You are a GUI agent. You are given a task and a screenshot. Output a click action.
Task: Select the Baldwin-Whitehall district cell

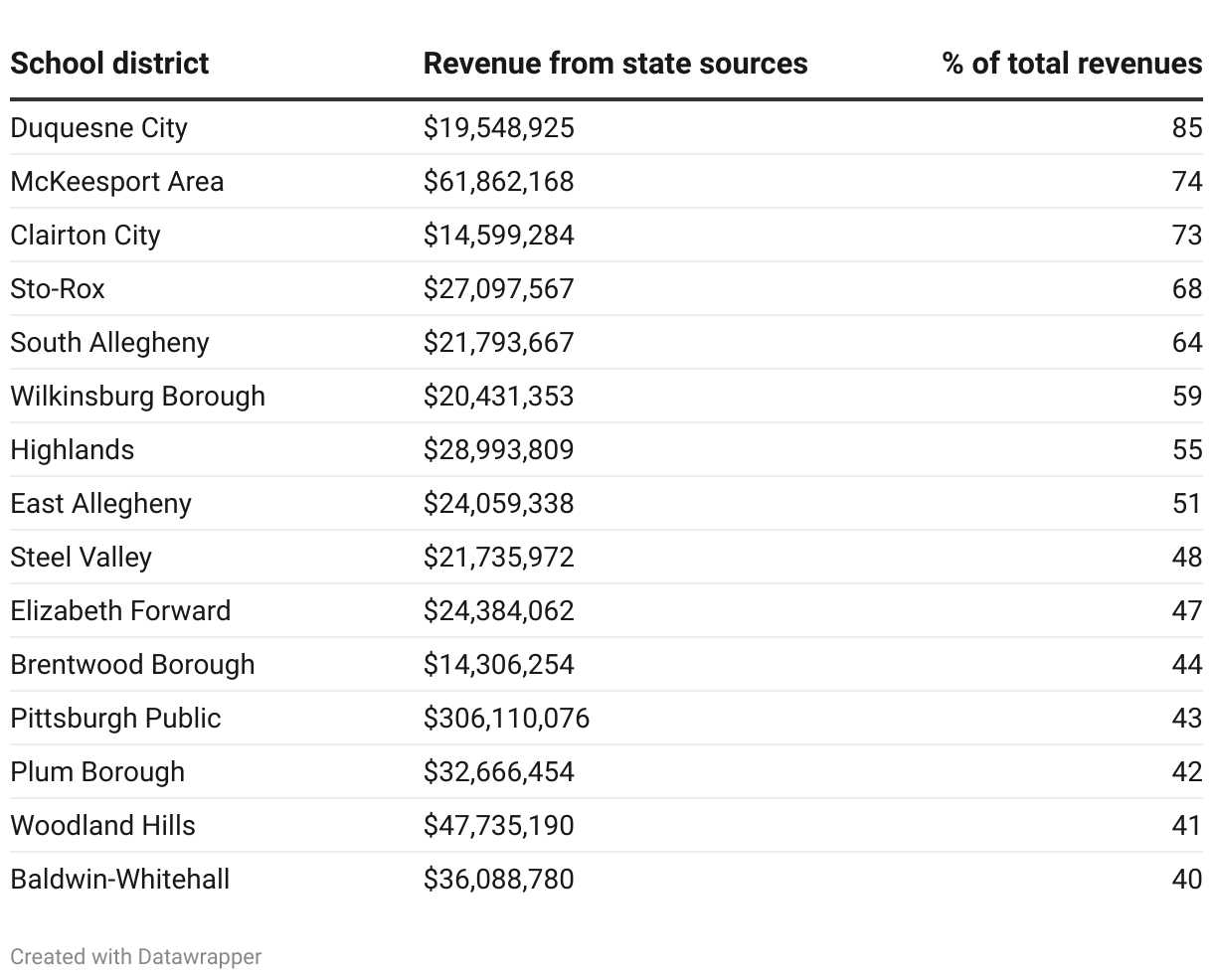click(x=119, y=880)
